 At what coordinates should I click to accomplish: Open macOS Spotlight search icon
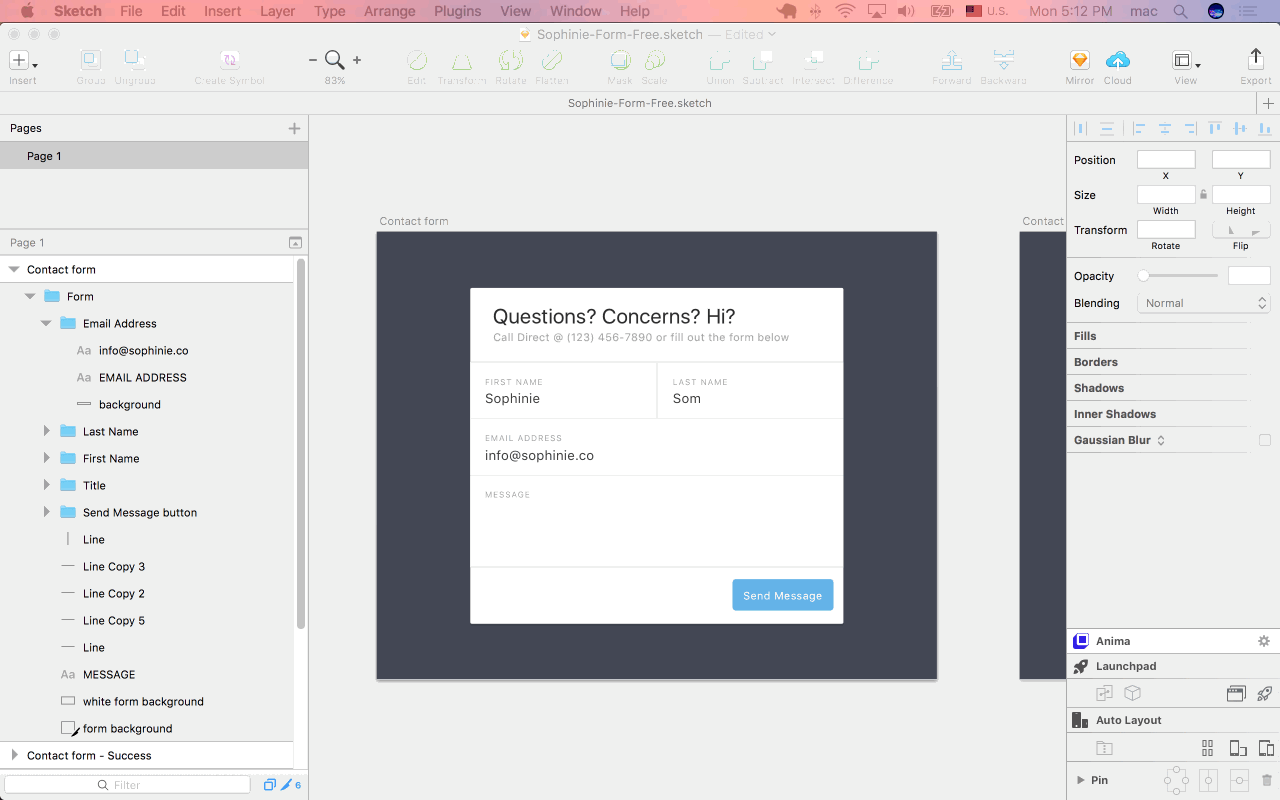coord(1181,11)
